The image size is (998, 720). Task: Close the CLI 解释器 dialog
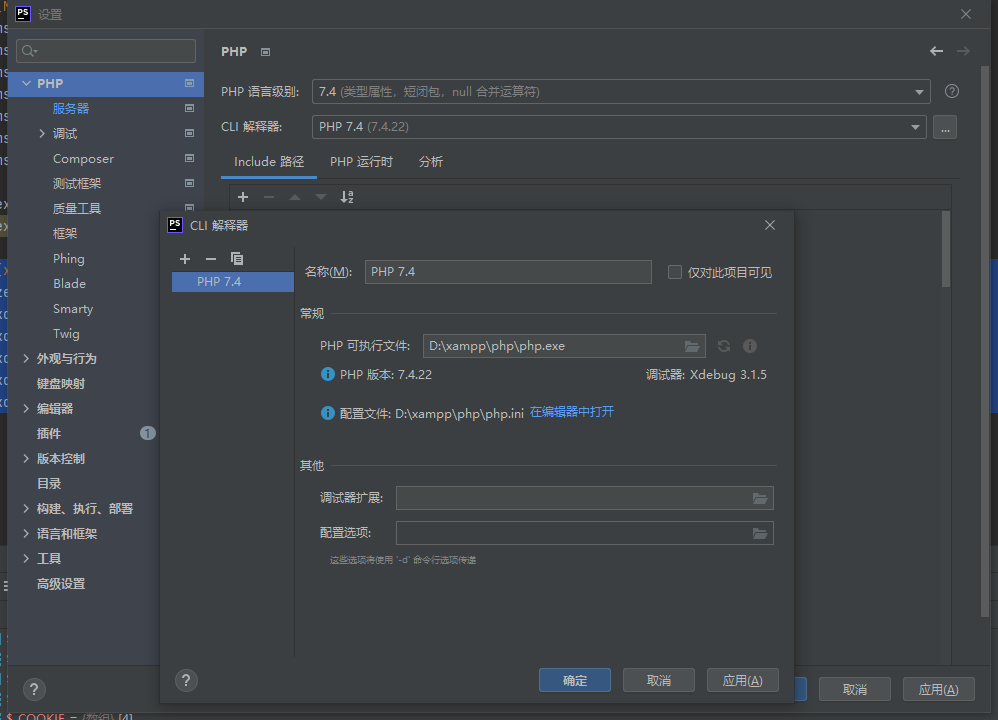pos(770,225)
